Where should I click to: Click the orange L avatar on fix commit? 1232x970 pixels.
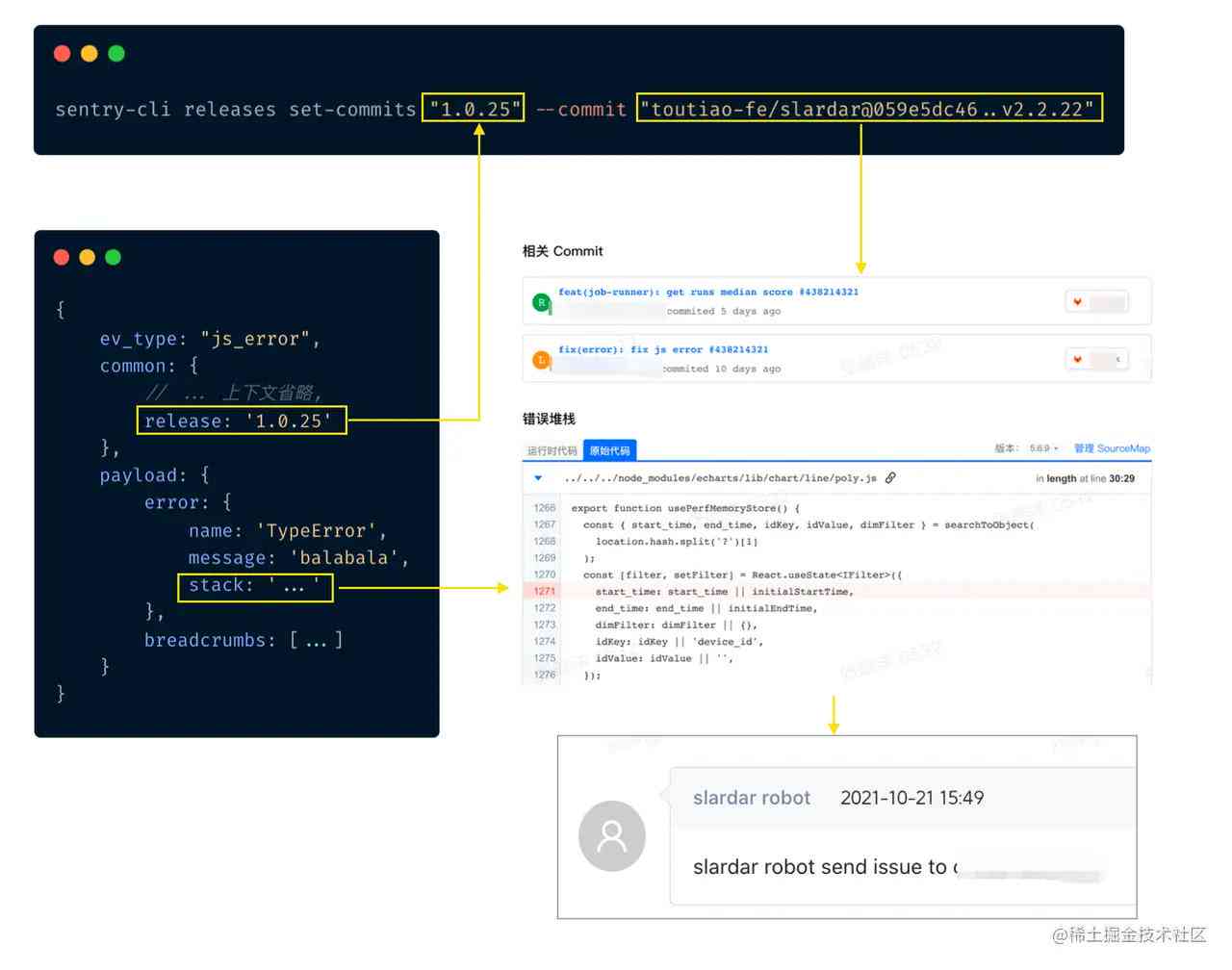tap(541, 360)
